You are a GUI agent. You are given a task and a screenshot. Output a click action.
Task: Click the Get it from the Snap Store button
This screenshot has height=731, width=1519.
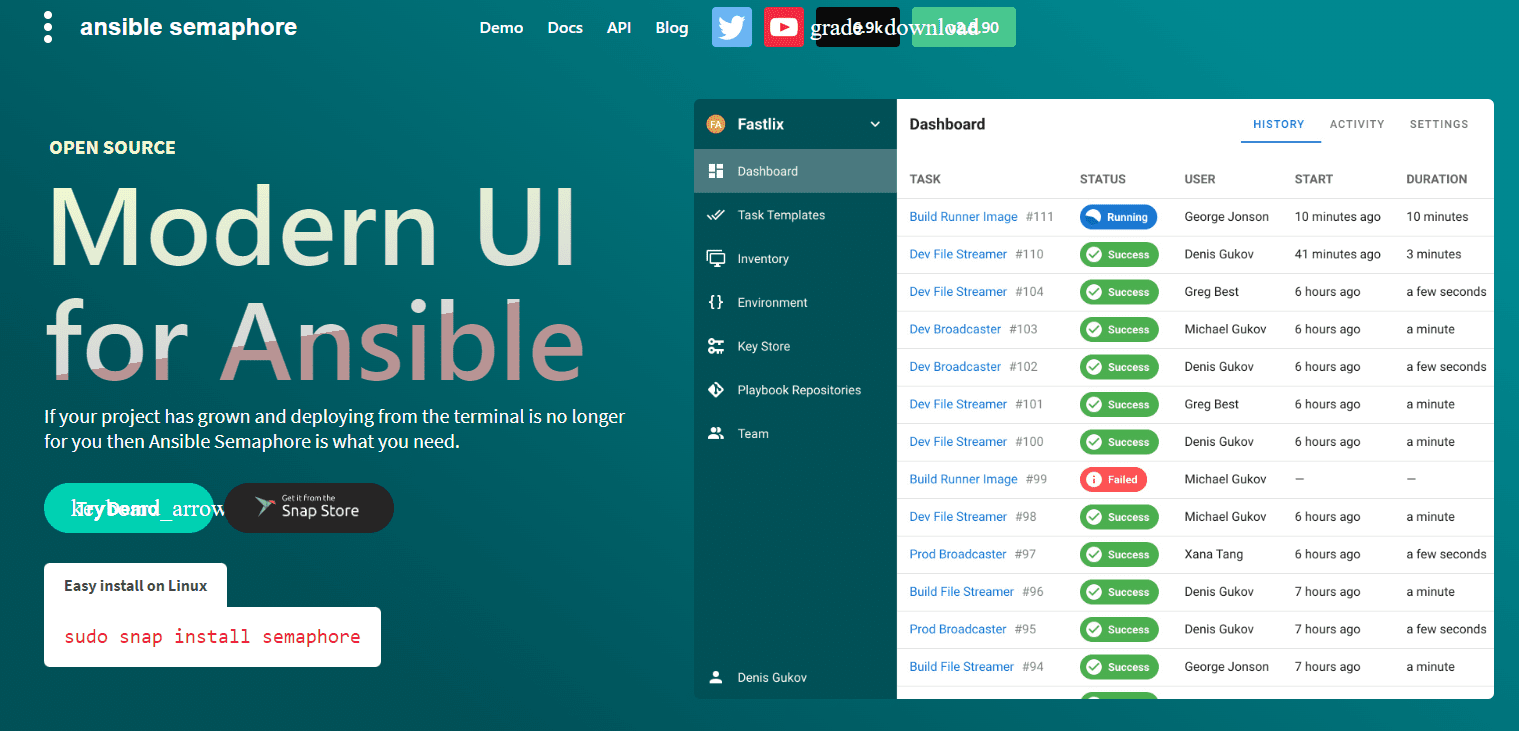pos(309,508)
